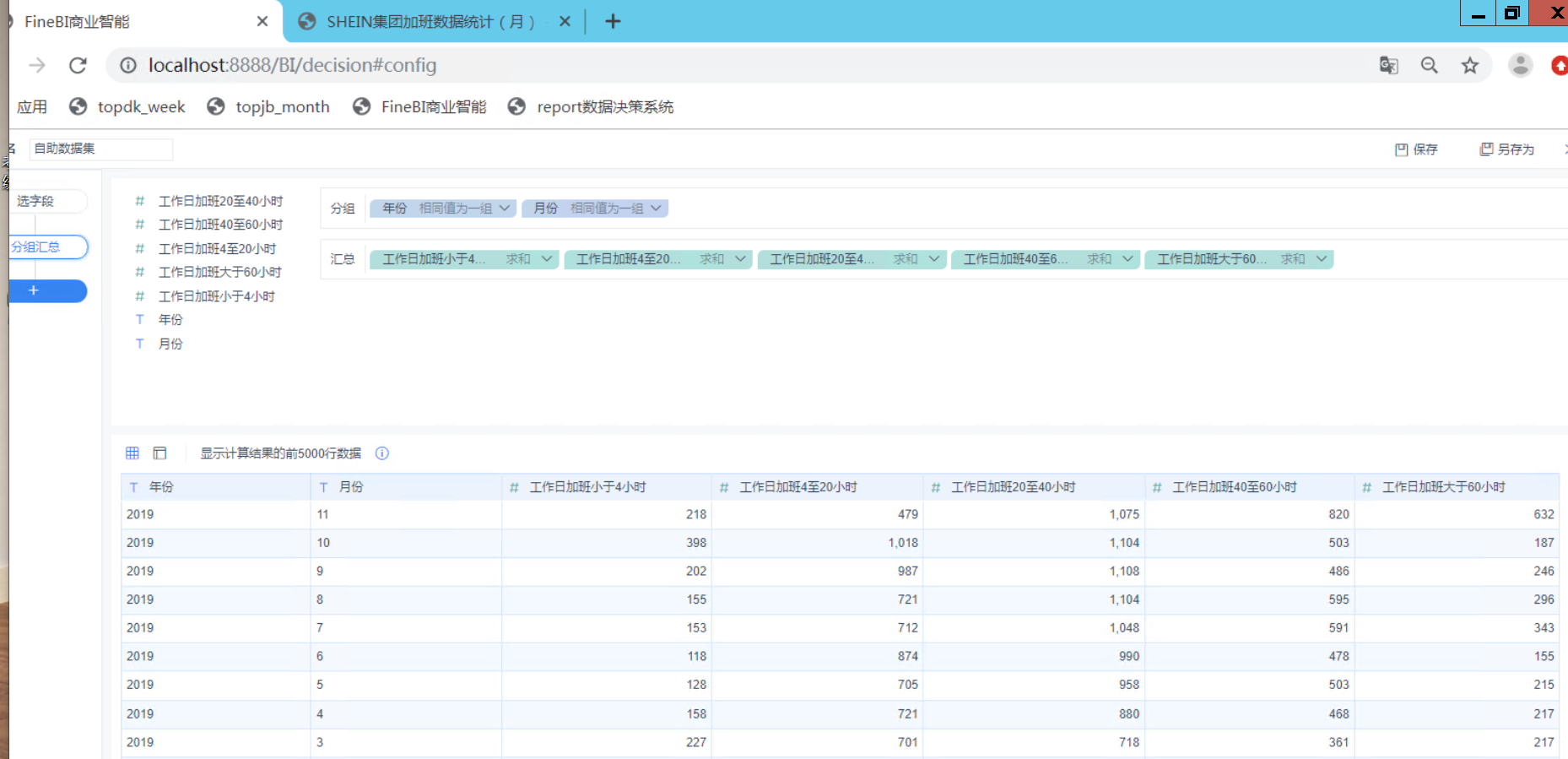Bookmark this page with the star icon
The width and height of the screenshot is (1568, 759).
(x=1470, y=65)
